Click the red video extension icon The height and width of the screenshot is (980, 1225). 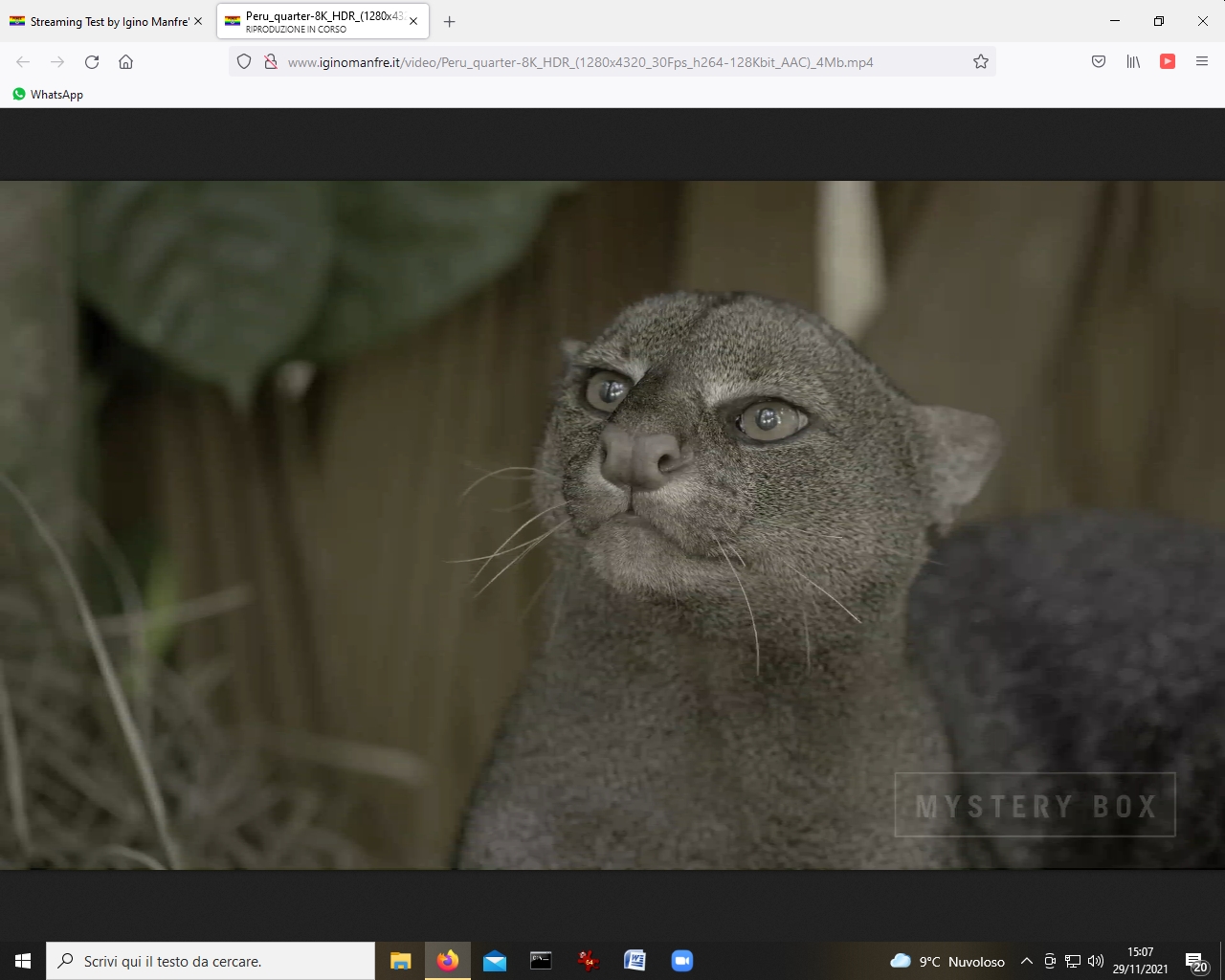1168,62
